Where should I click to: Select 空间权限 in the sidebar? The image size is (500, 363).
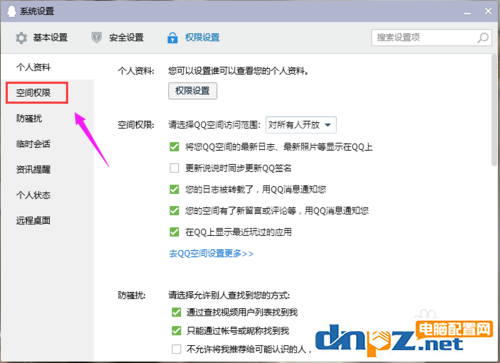[33, 93]
